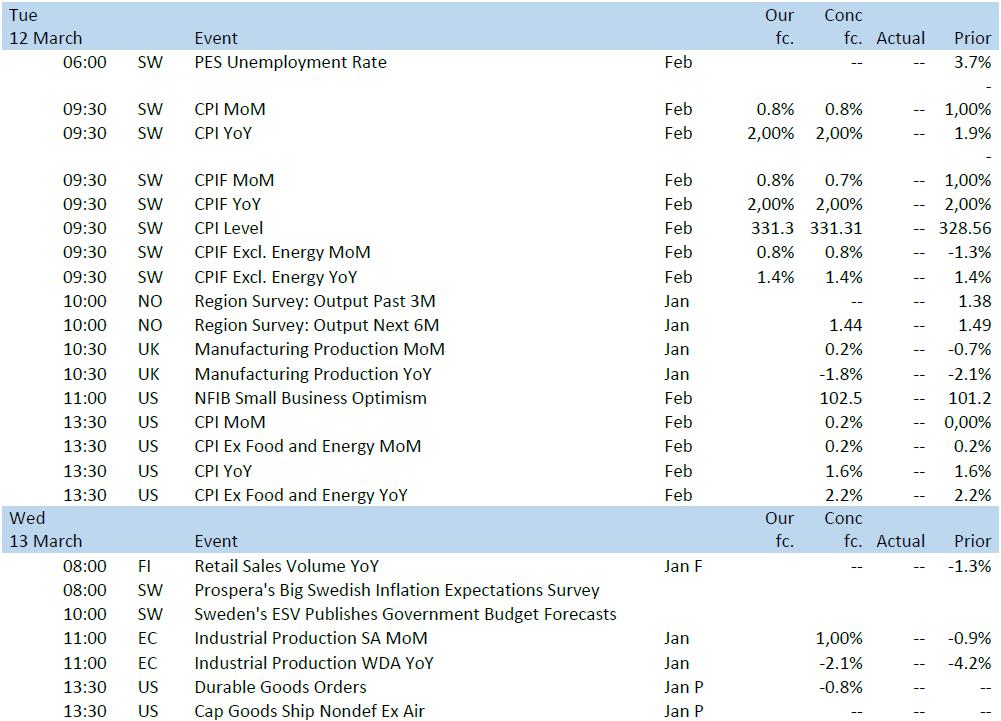
Task: Click the 11:00 time for NFIB
Action: (x=85, y=398)
